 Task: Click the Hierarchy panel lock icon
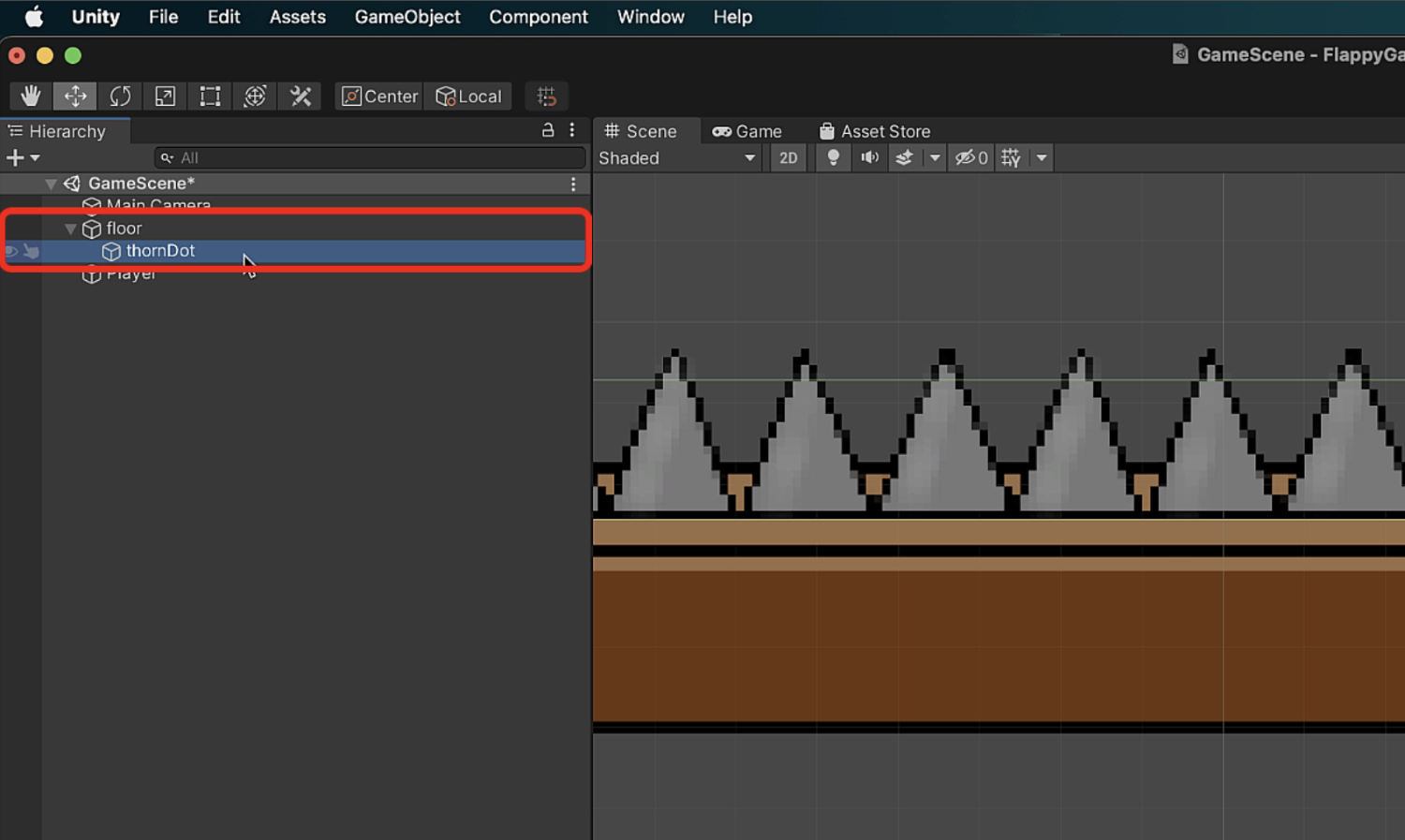[548, 130]
